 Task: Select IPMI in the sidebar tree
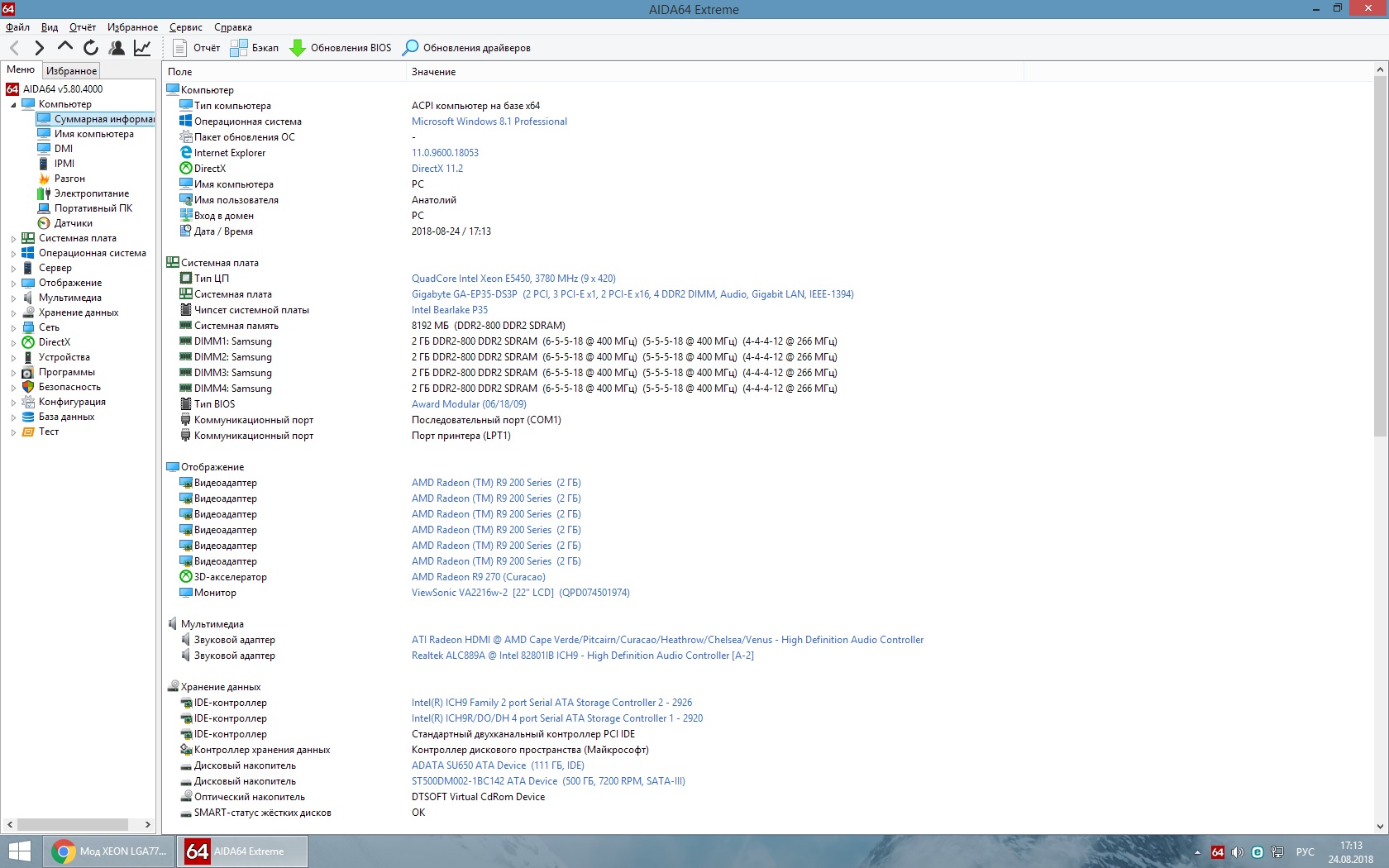click(64, 164)
